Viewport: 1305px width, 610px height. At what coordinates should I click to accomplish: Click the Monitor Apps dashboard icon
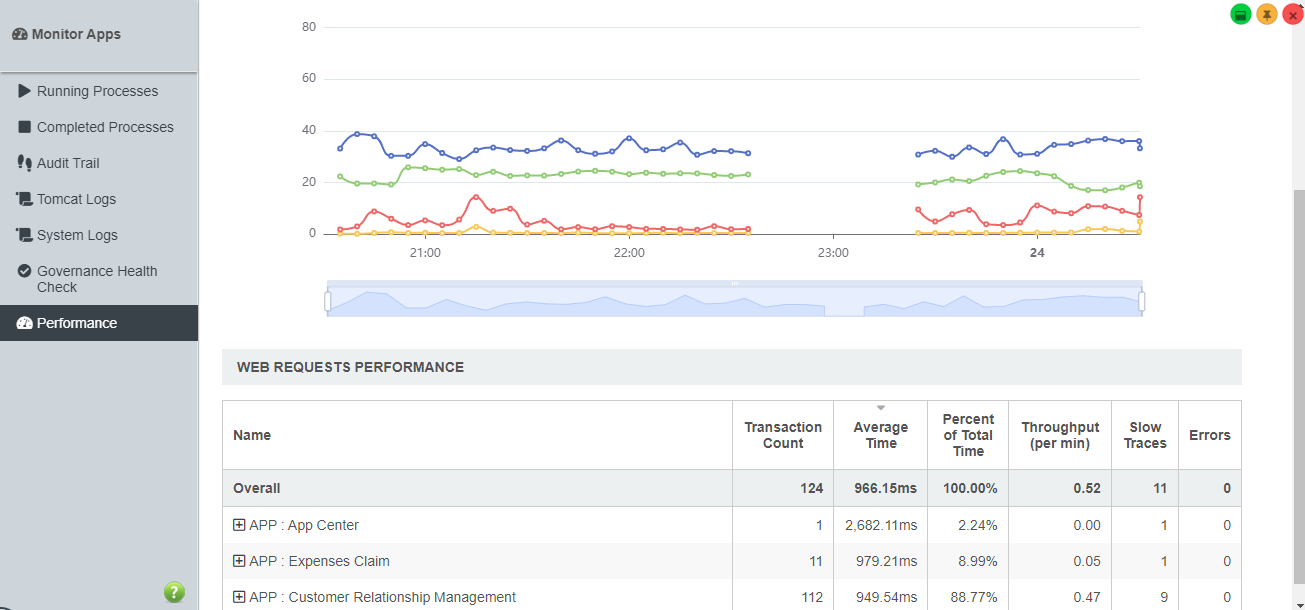(x=20, y=34)
